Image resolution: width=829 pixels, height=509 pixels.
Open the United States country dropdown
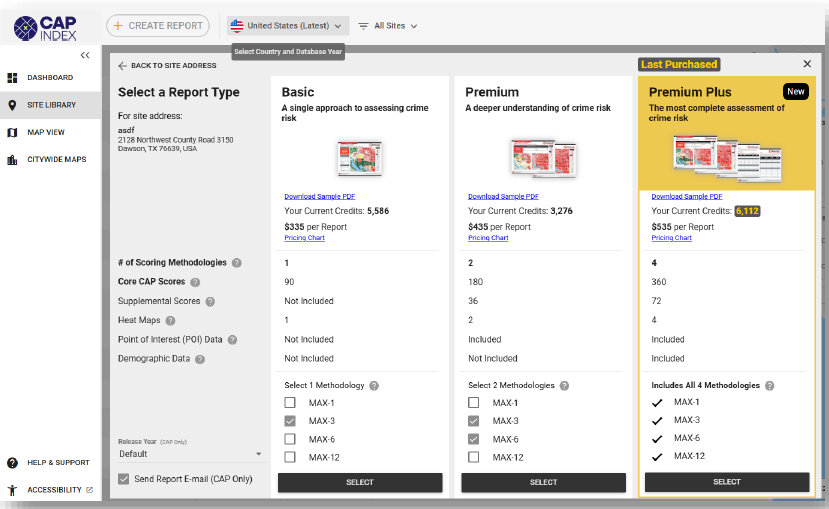point(286,26)
